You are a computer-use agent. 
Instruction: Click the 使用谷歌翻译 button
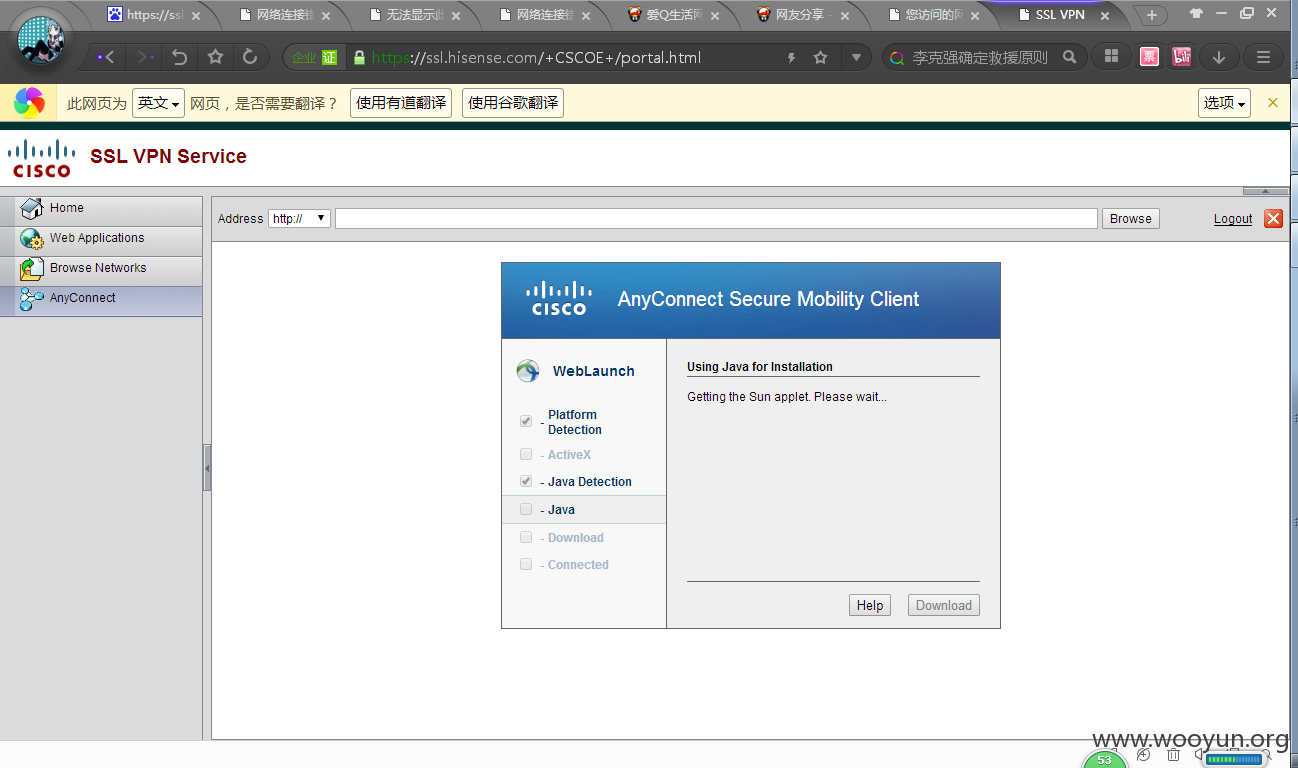pyautogui.click(x=513, y=103)
